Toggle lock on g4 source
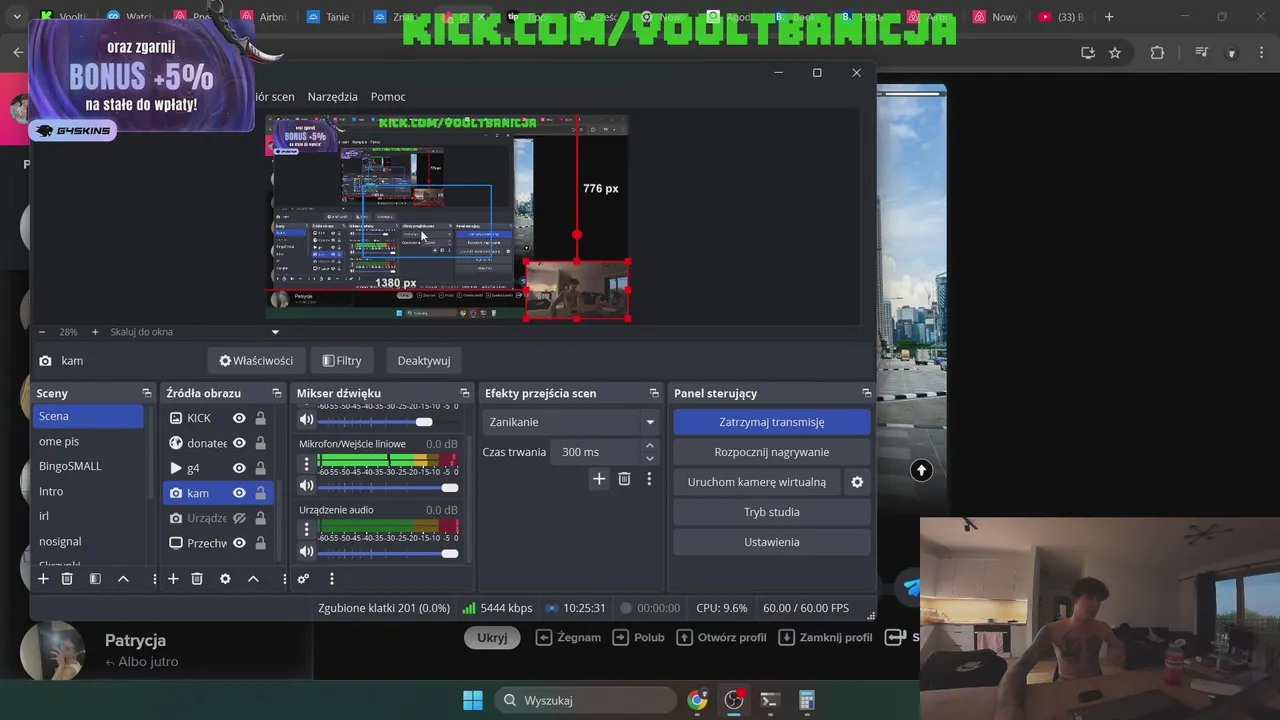 coord(261,468)
